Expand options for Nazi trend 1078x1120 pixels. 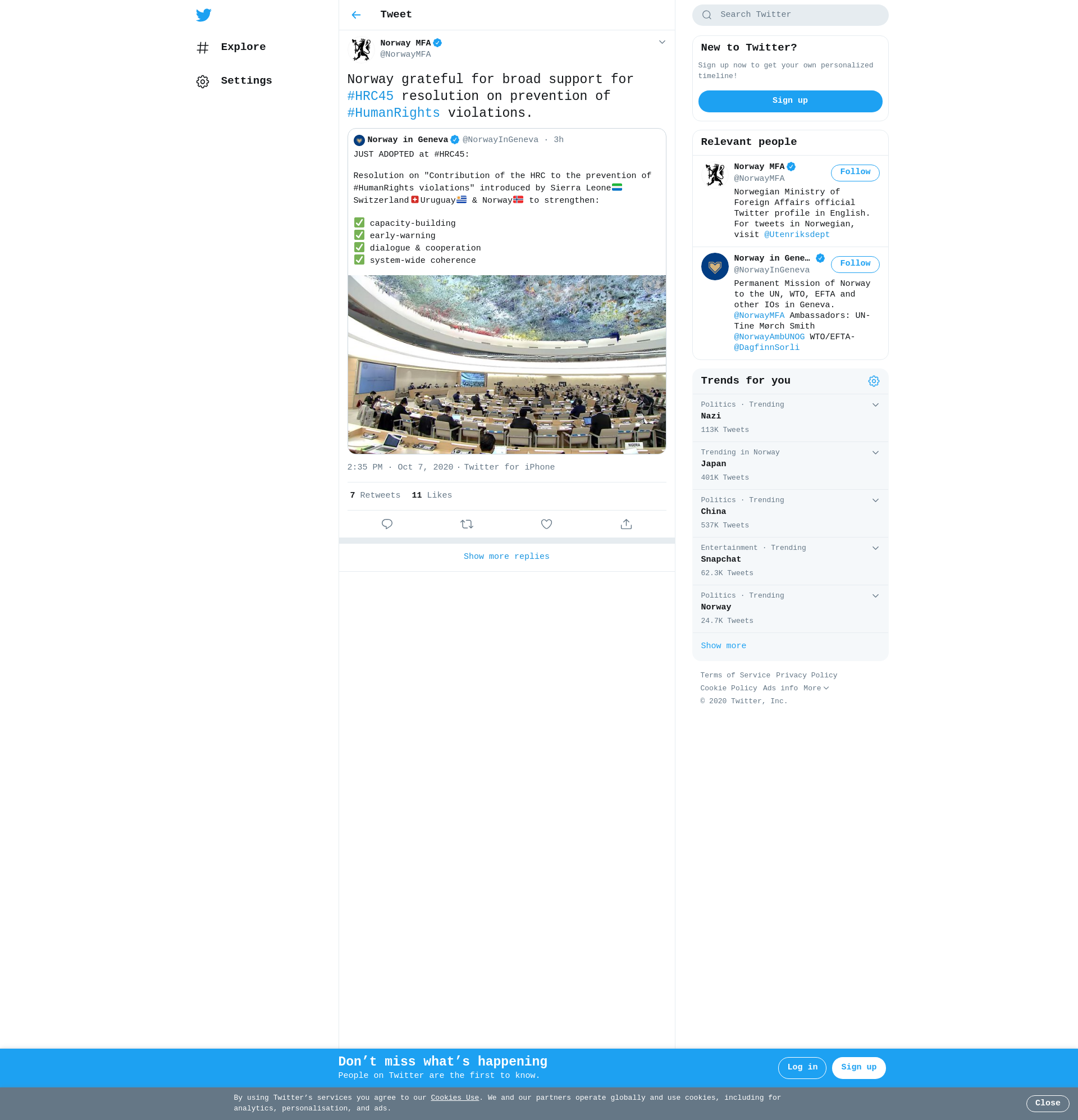pos(875,404)
